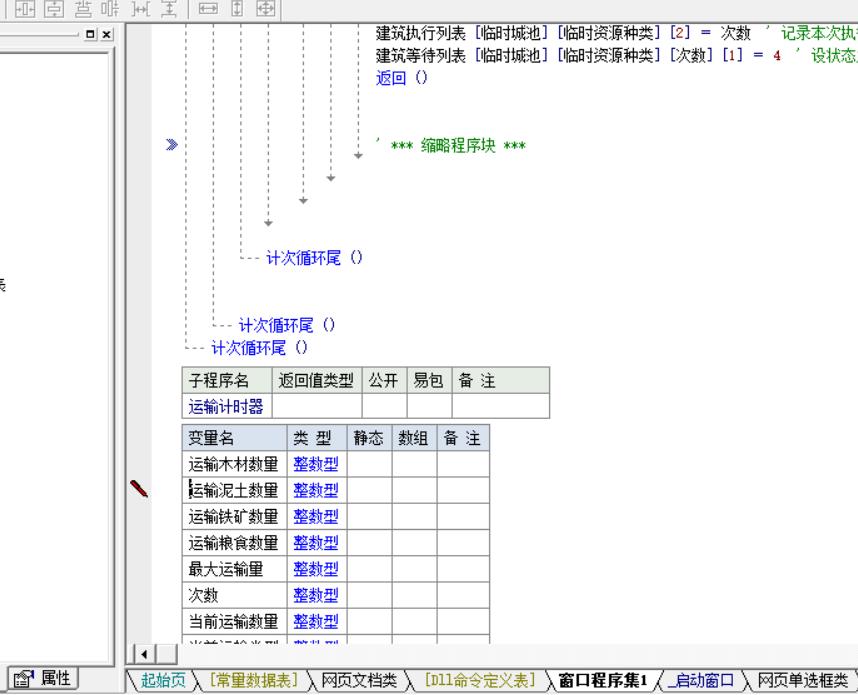This screenshot has width=858, height=695.
Task: Select variable name 运输粮食数量
Action: point(234,542)
